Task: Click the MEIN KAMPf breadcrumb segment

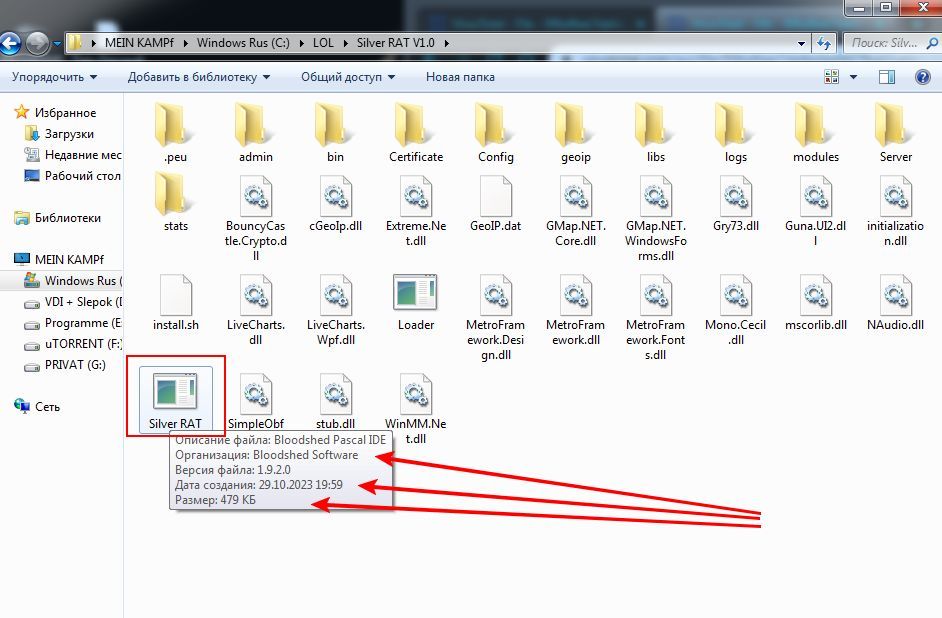Action: (x=139, y=43)
